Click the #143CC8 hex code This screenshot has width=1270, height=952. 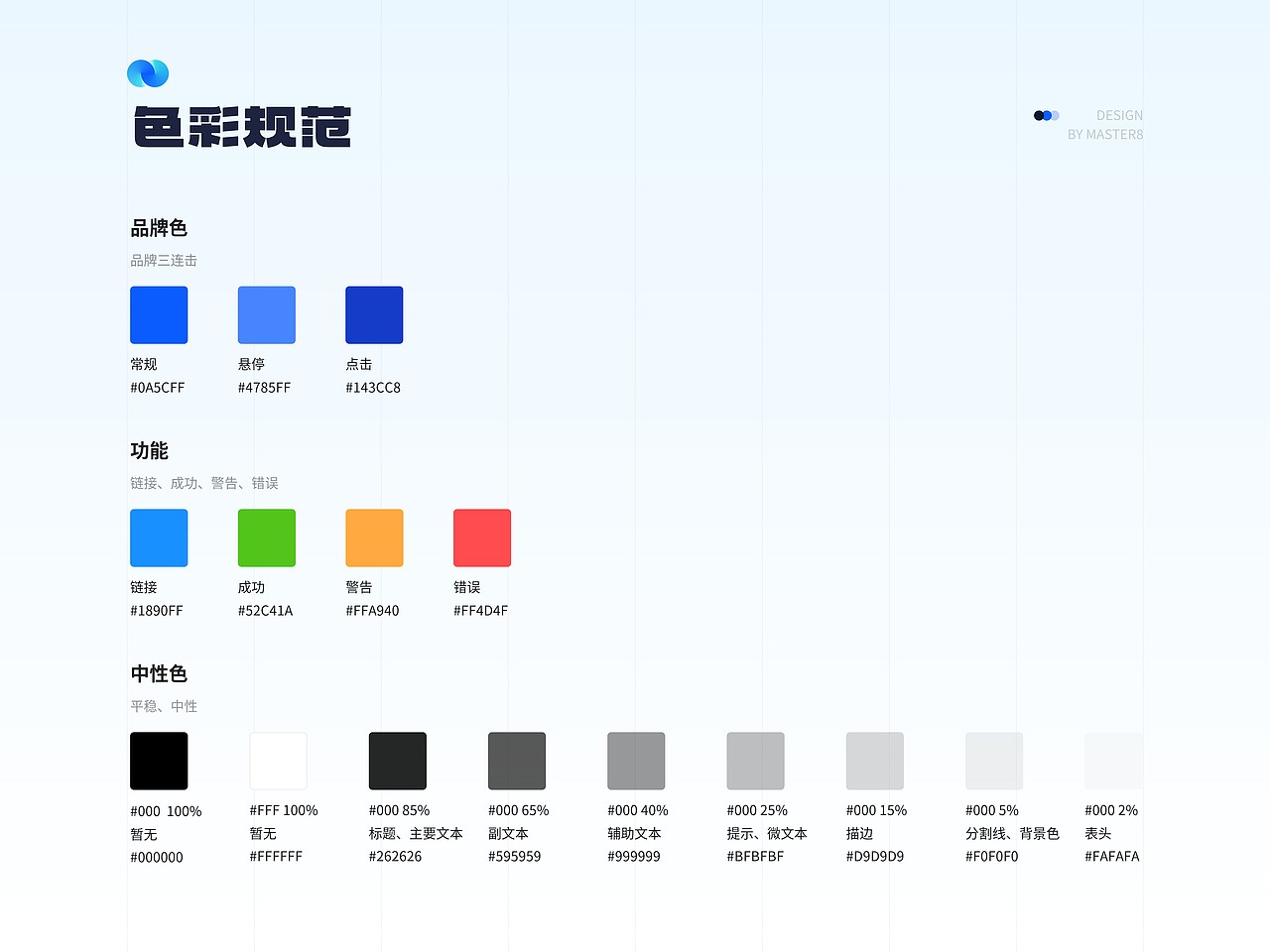click(373, 388)
